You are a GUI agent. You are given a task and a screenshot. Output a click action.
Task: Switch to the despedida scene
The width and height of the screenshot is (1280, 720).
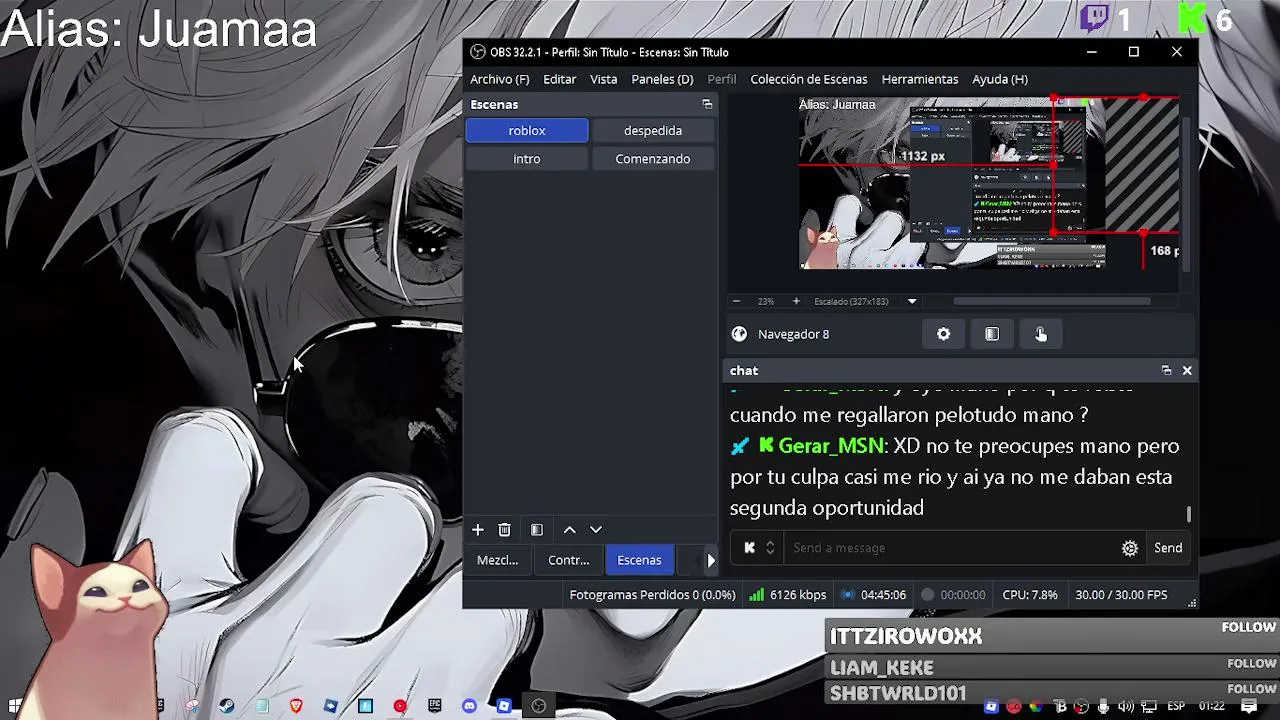(x=653, y=131)
